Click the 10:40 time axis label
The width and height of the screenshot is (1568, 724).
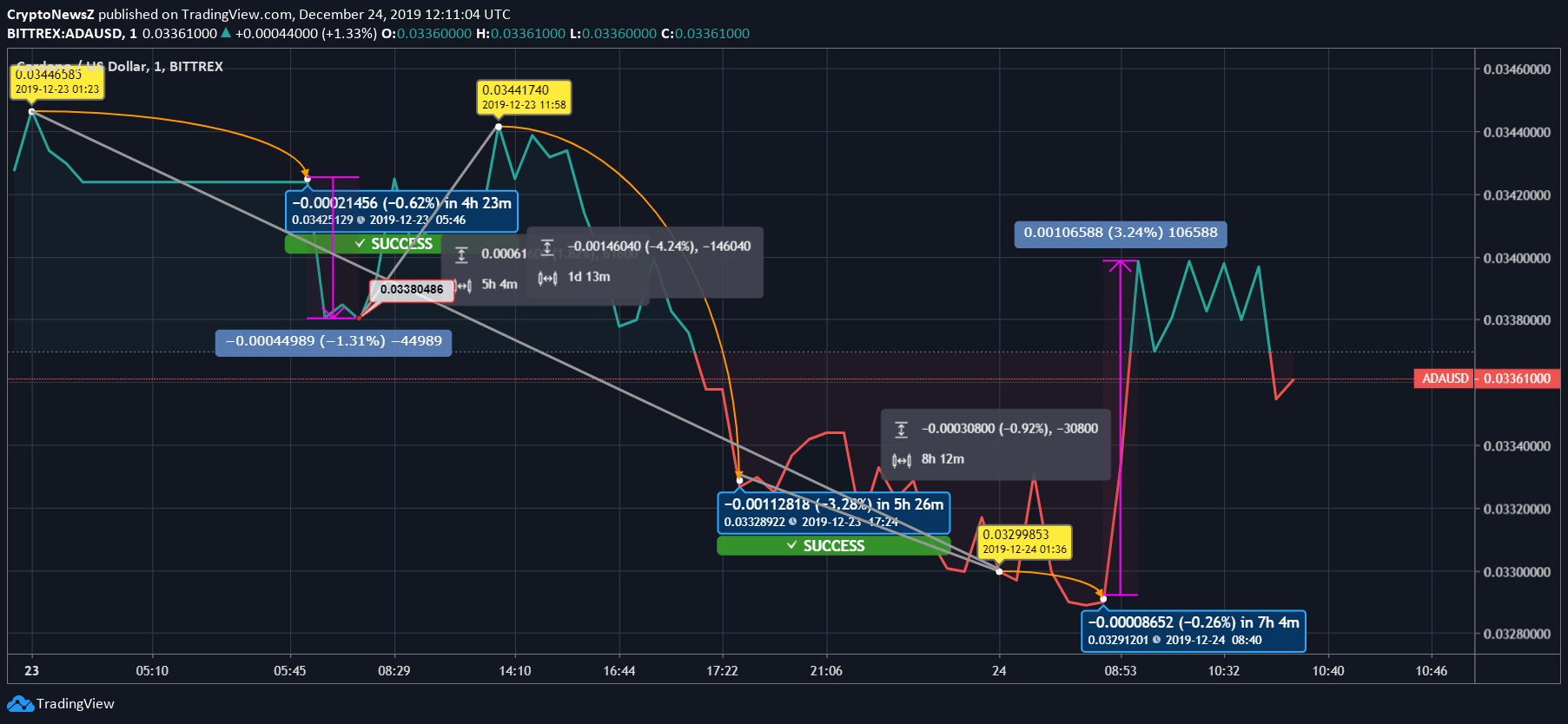tap(1328, 671)
